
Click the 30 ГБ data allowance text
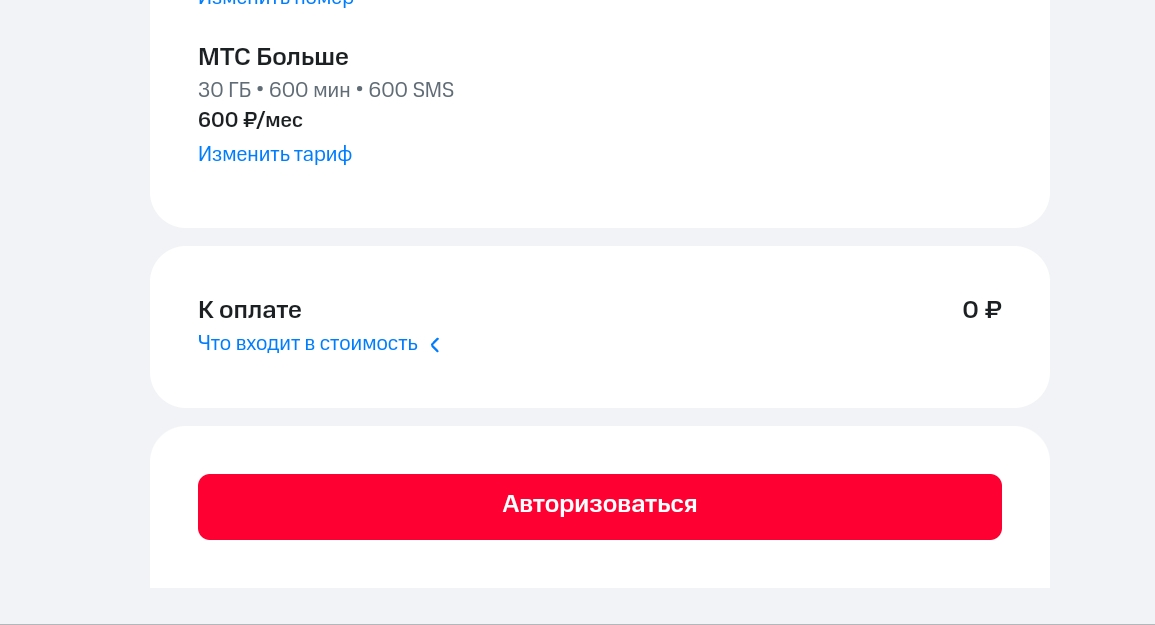(x=225, y=90)
